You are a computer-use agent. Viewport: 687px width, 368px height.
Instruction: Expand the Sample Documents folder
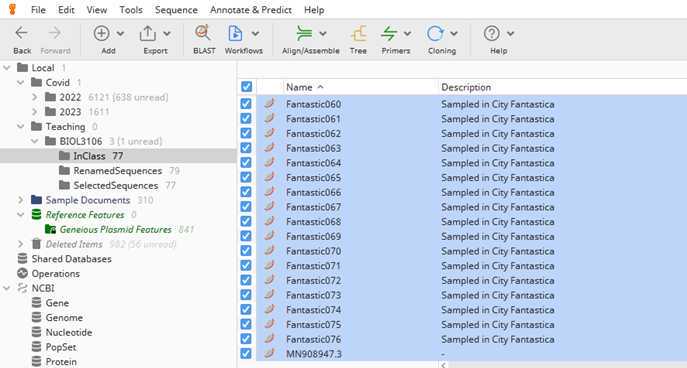tap(21, 200)
